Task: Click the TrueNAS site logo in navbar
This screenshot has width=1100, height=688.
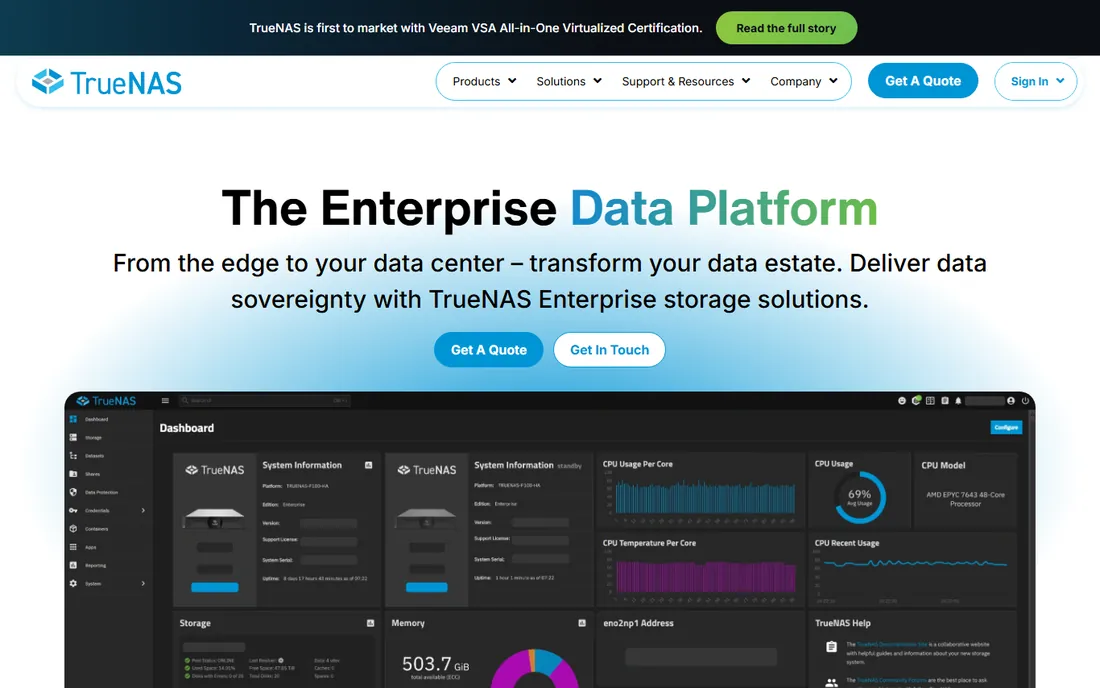Action: coord(107,82)
